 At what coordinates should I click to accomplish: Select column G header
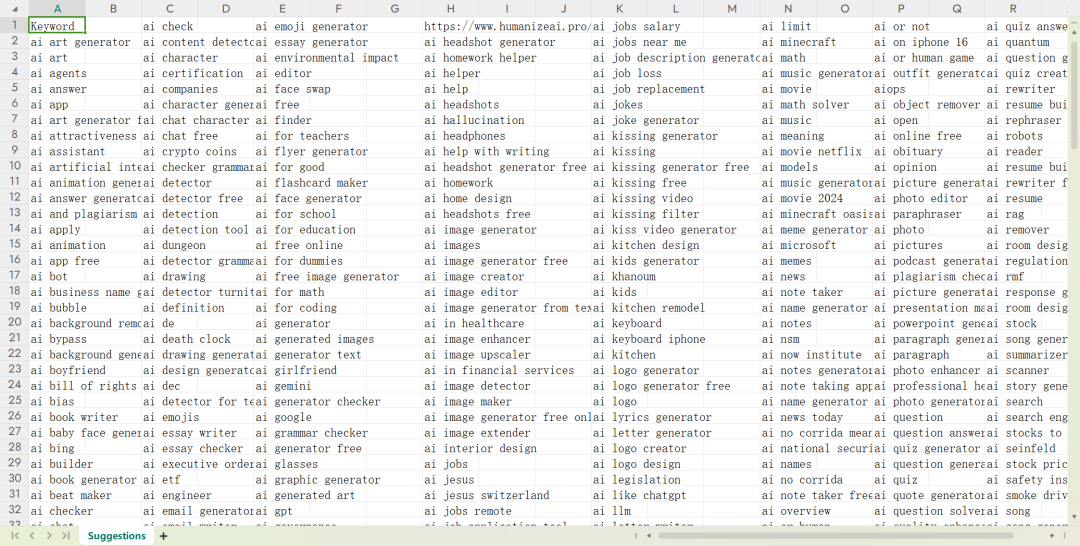[395, 9]
